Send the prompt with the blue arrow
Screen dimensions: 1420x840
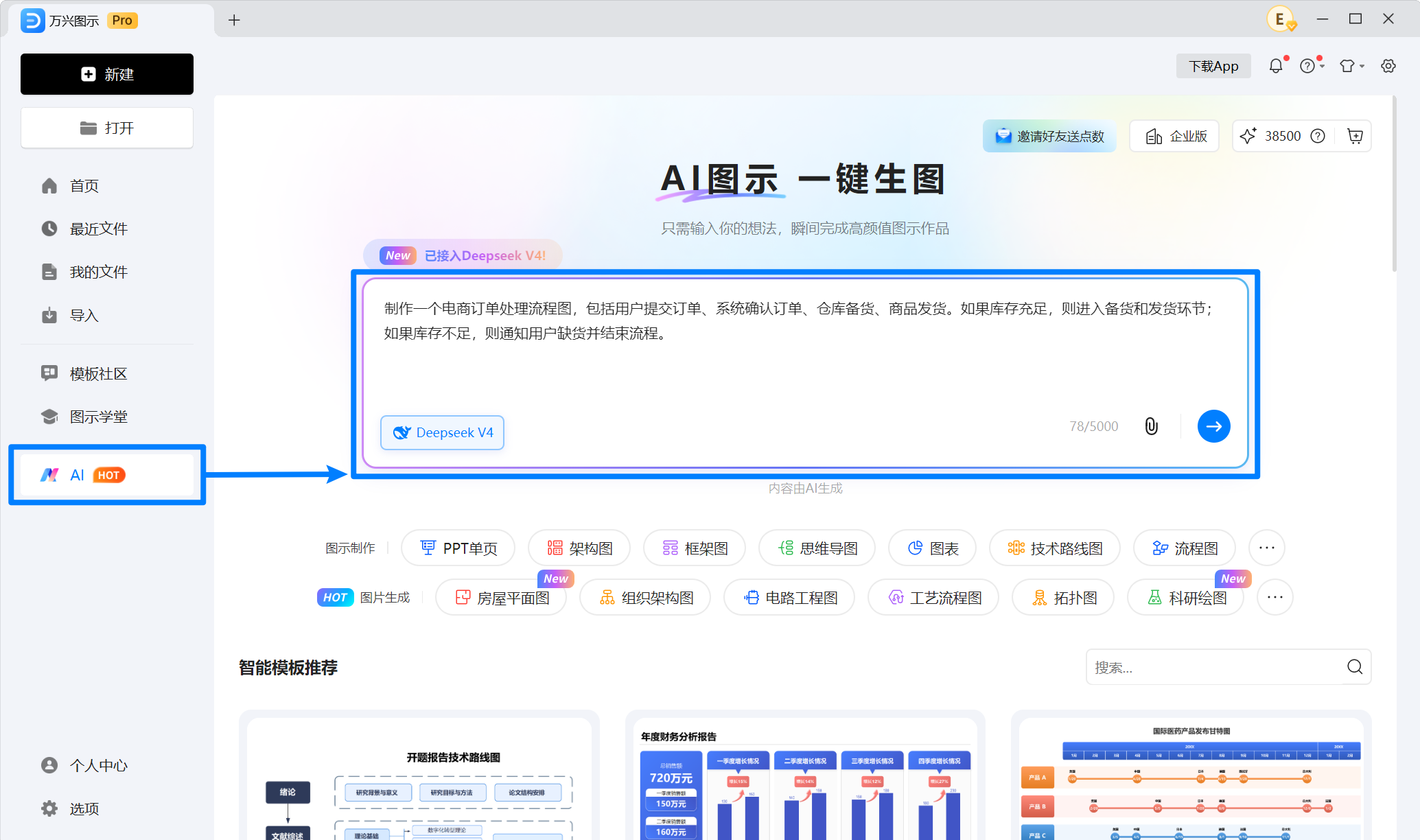coord(1213,426)
